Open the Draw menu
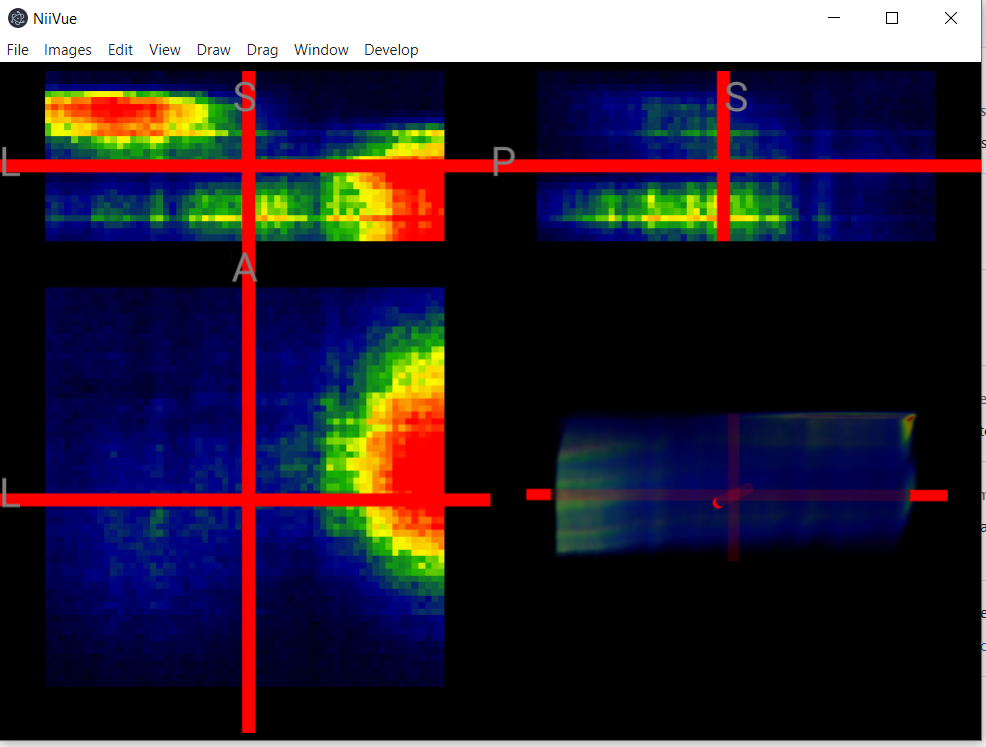Viewport: 986px width, 747px height. 213,49
